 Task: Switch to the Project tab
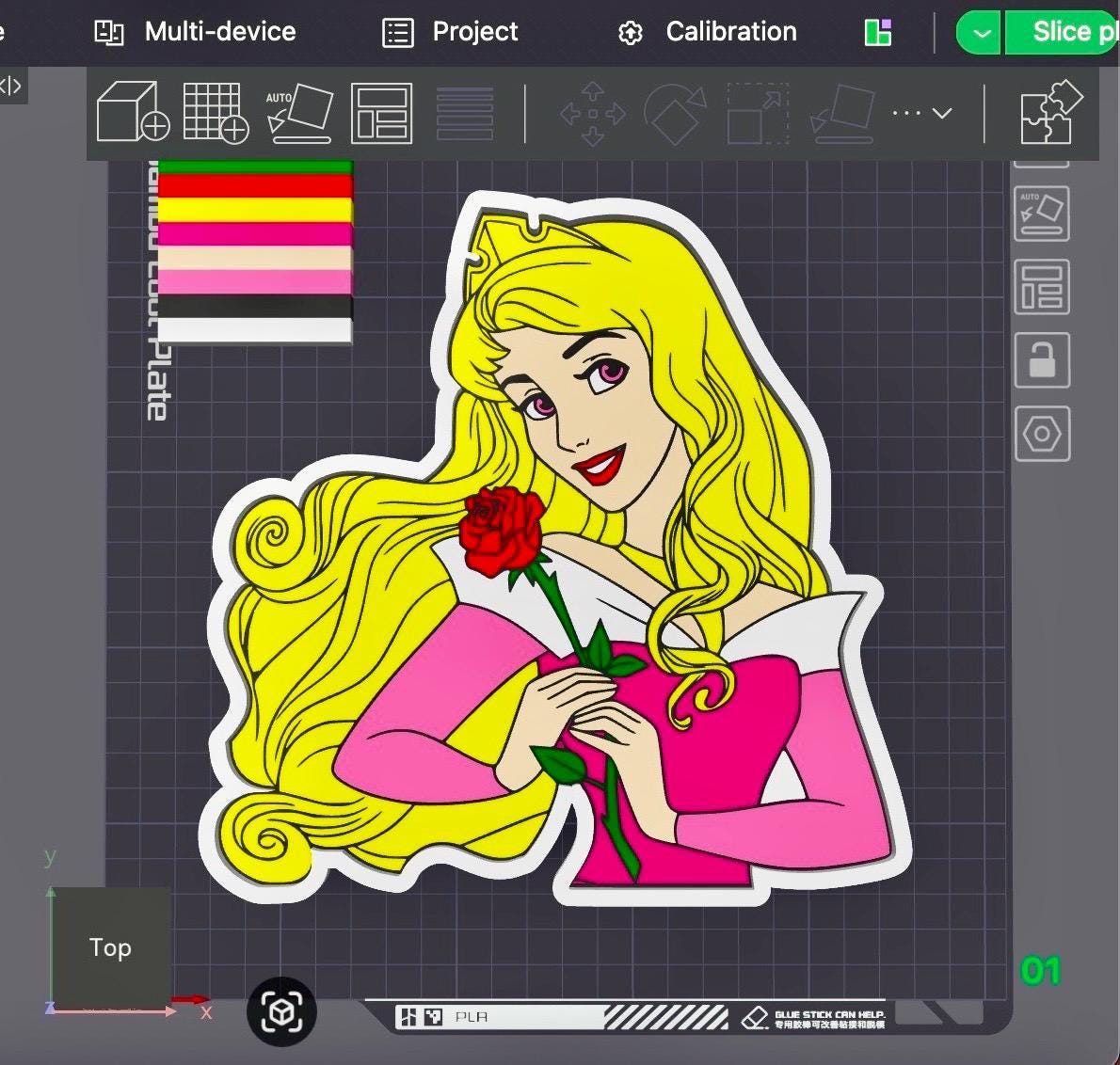(x=450, y=32)
